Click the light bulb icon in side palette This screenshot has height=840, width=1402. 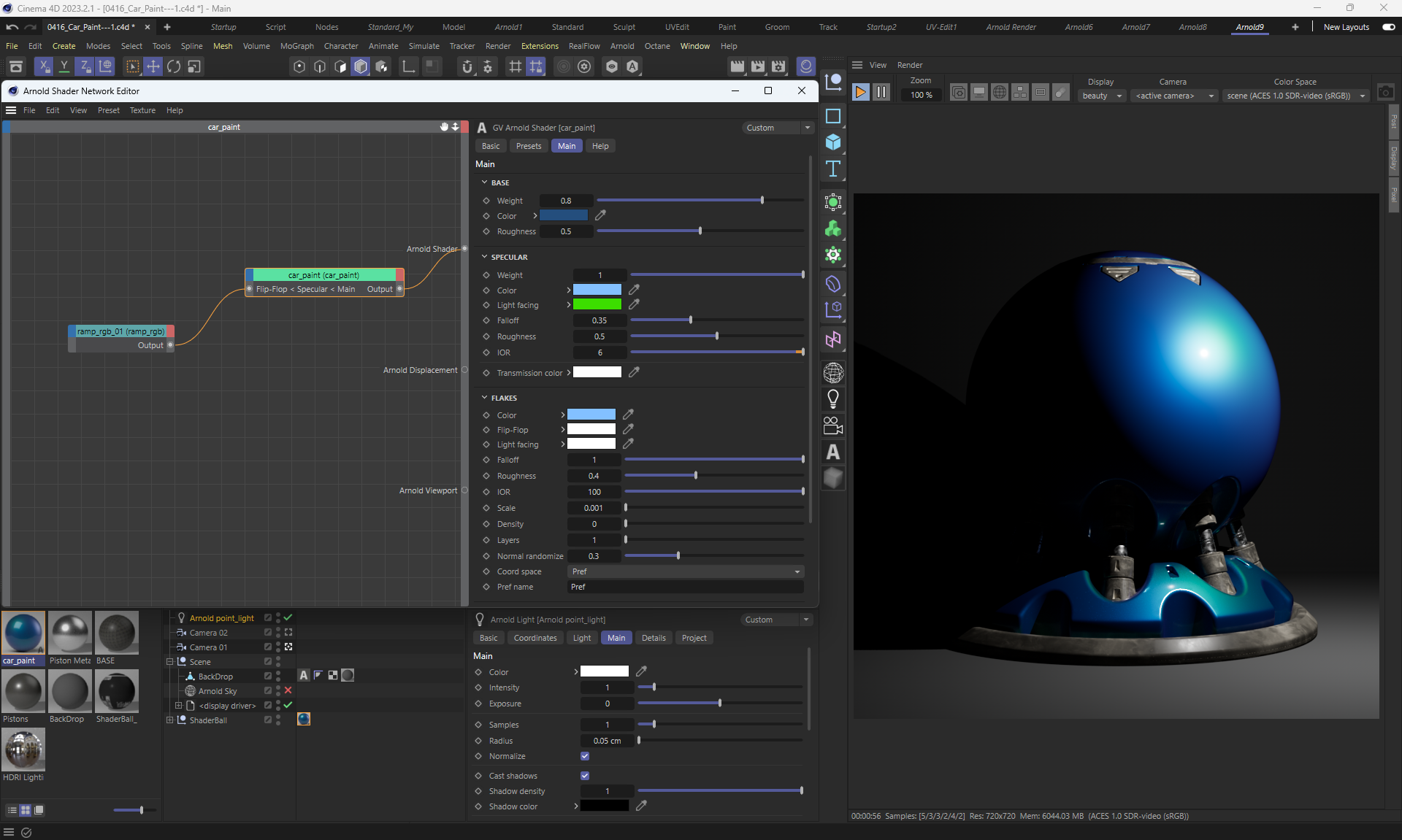pyautogui.click(x=833, y=399)
